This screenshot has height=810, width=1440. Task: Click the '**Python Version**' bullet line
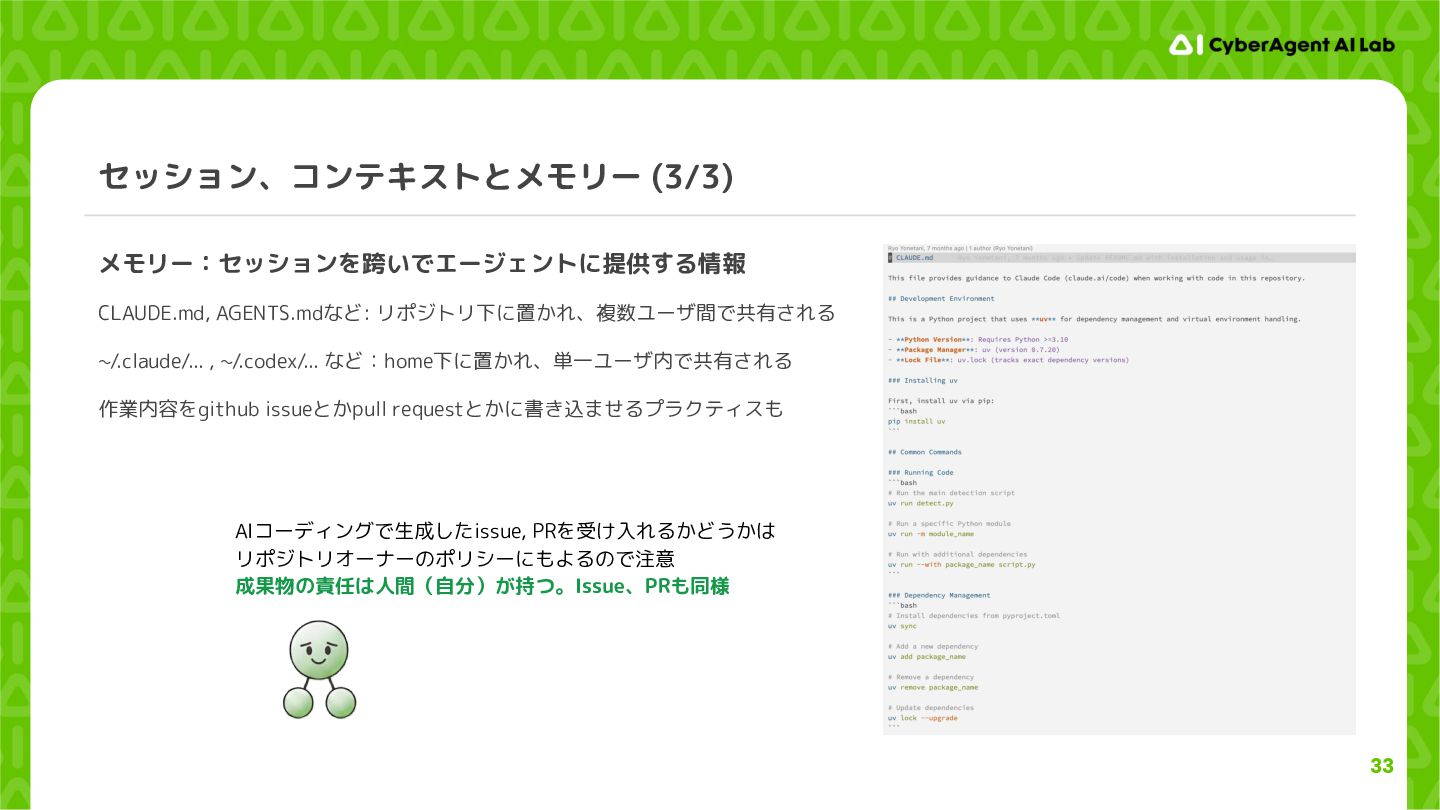978,339
